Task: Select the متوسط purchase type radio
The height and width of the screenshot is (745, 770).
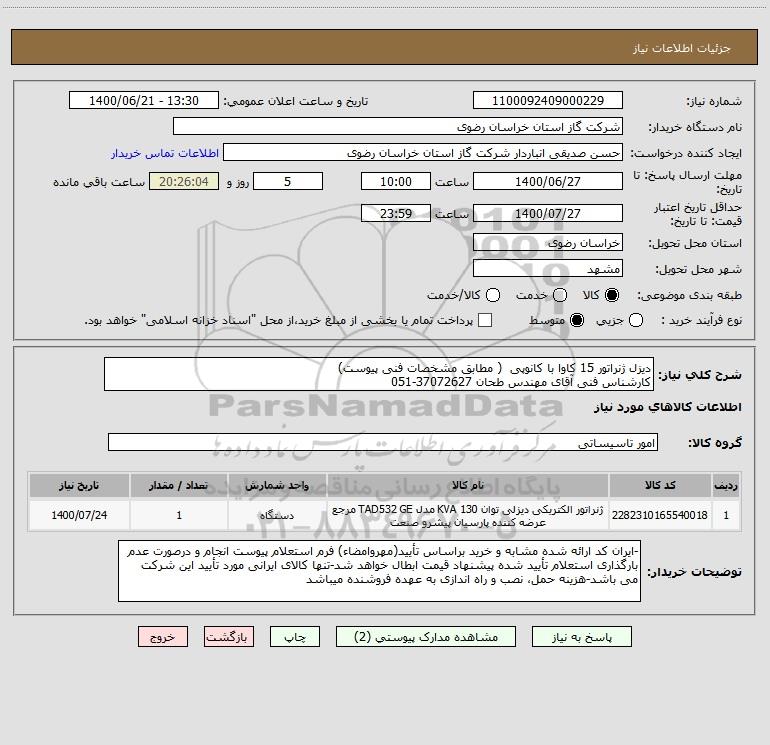Action: tap(577, 320)
